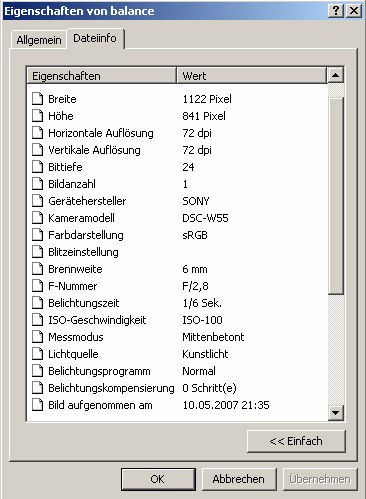Click the Mittenbetont value

pyautogui.click(x=213, y=337)
